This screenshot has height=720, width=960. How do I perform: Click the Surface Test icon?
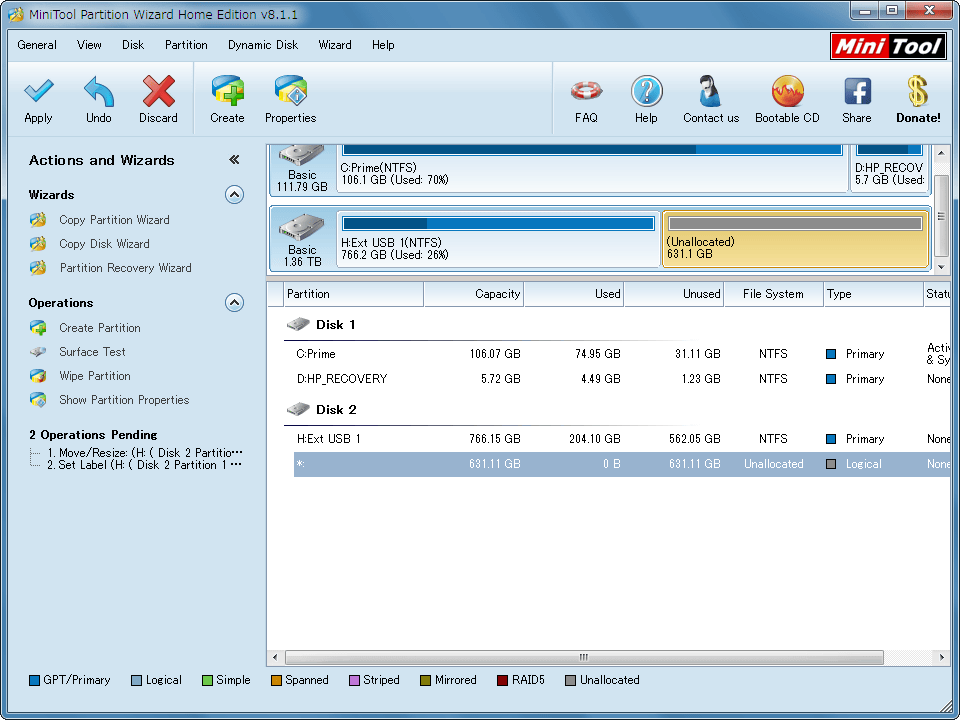click(38, 352)
